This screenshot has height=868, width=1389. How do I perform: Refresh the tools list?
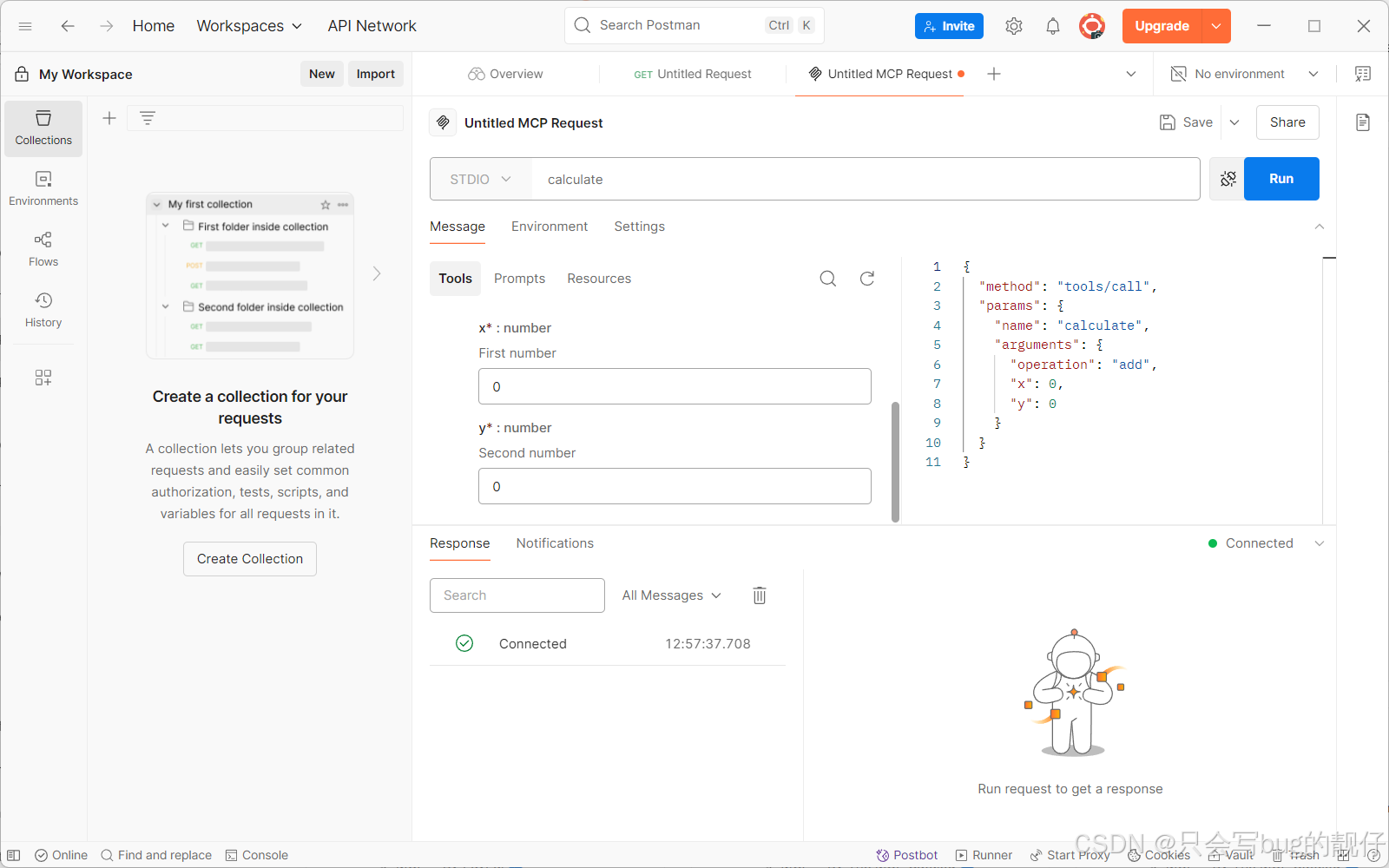pyautogui.click(x=867, y=279)
